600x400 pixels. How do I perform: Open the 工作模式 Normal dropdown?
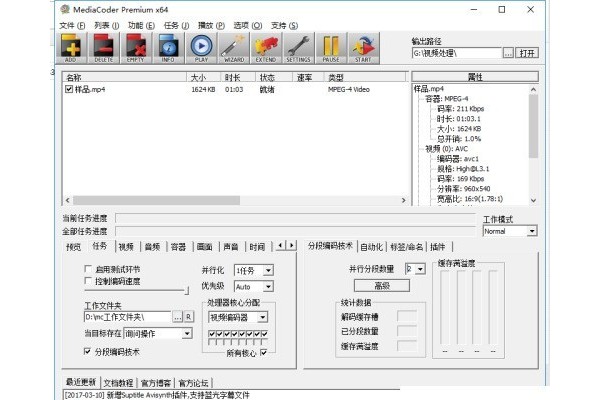(510, 231)
